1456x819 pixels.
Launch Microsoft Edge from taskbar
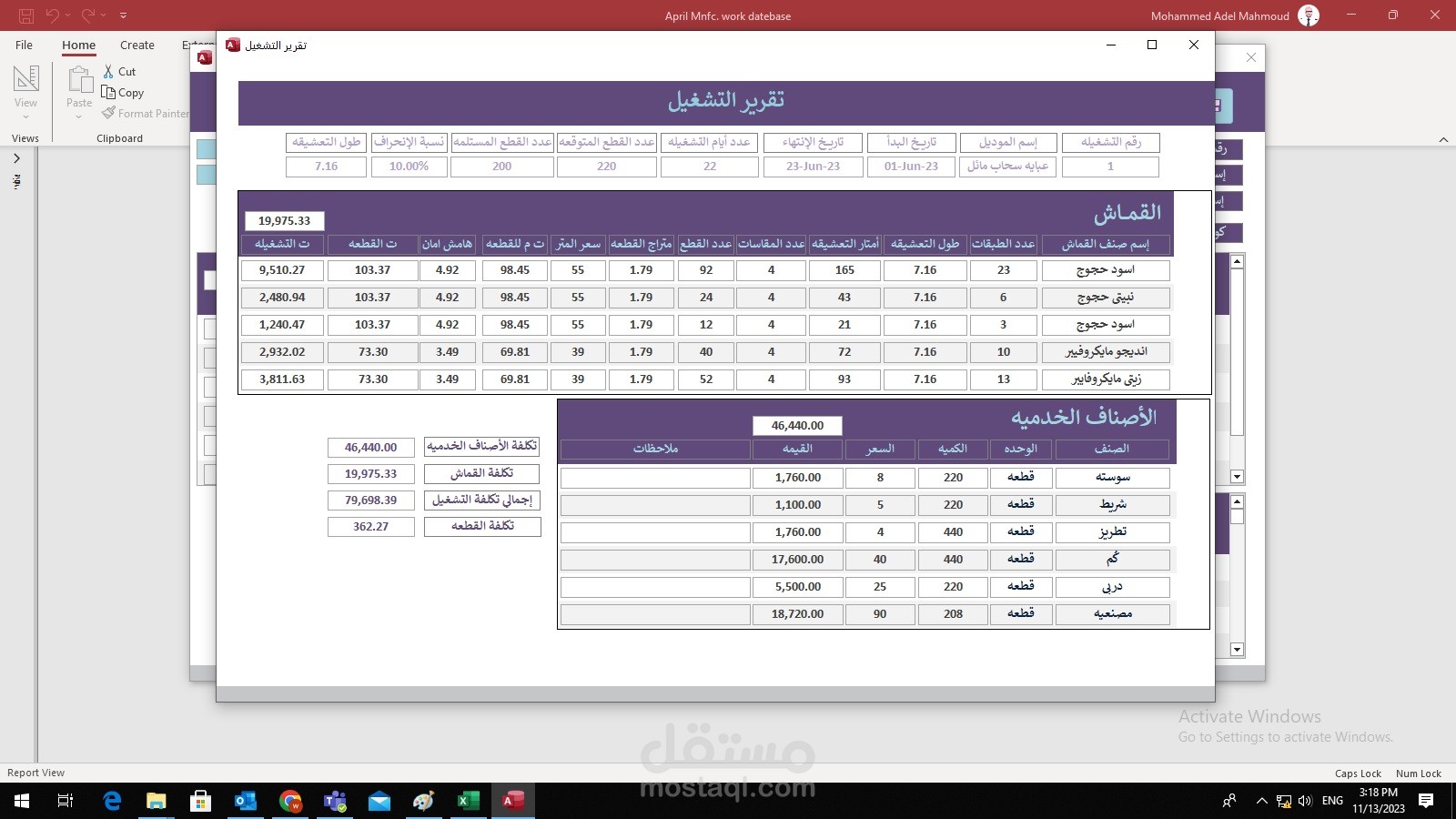[x=112, y=801]
